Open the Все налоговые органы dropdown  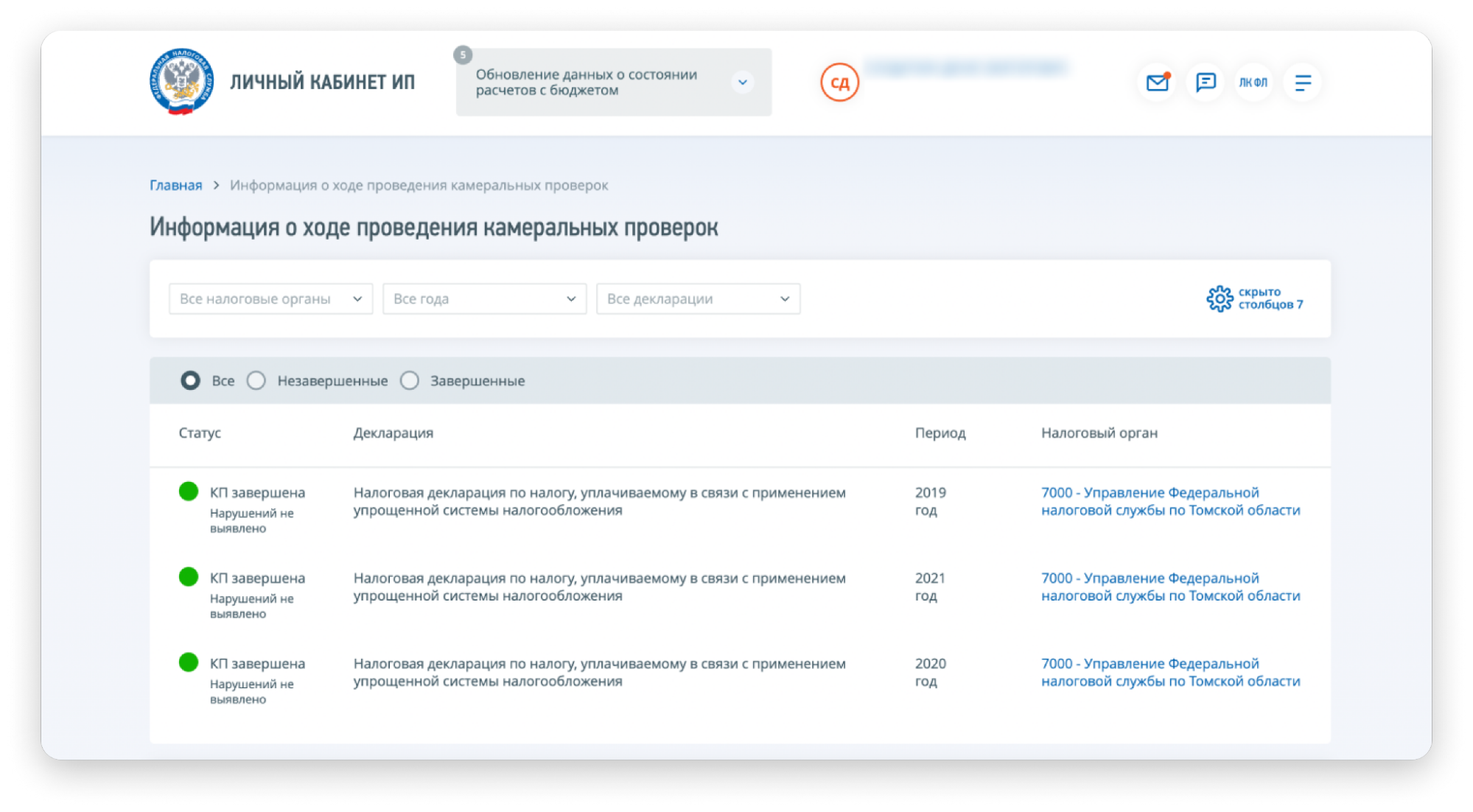pyautogui.click(x=271, y=298)
